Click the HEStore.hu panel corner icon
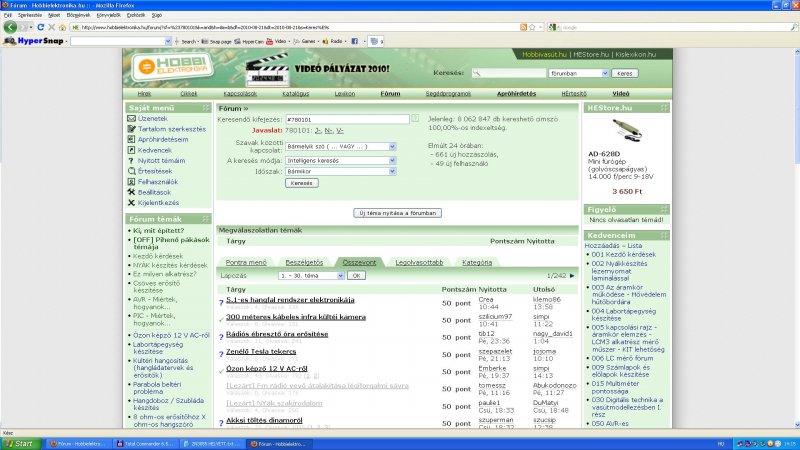 664,108
